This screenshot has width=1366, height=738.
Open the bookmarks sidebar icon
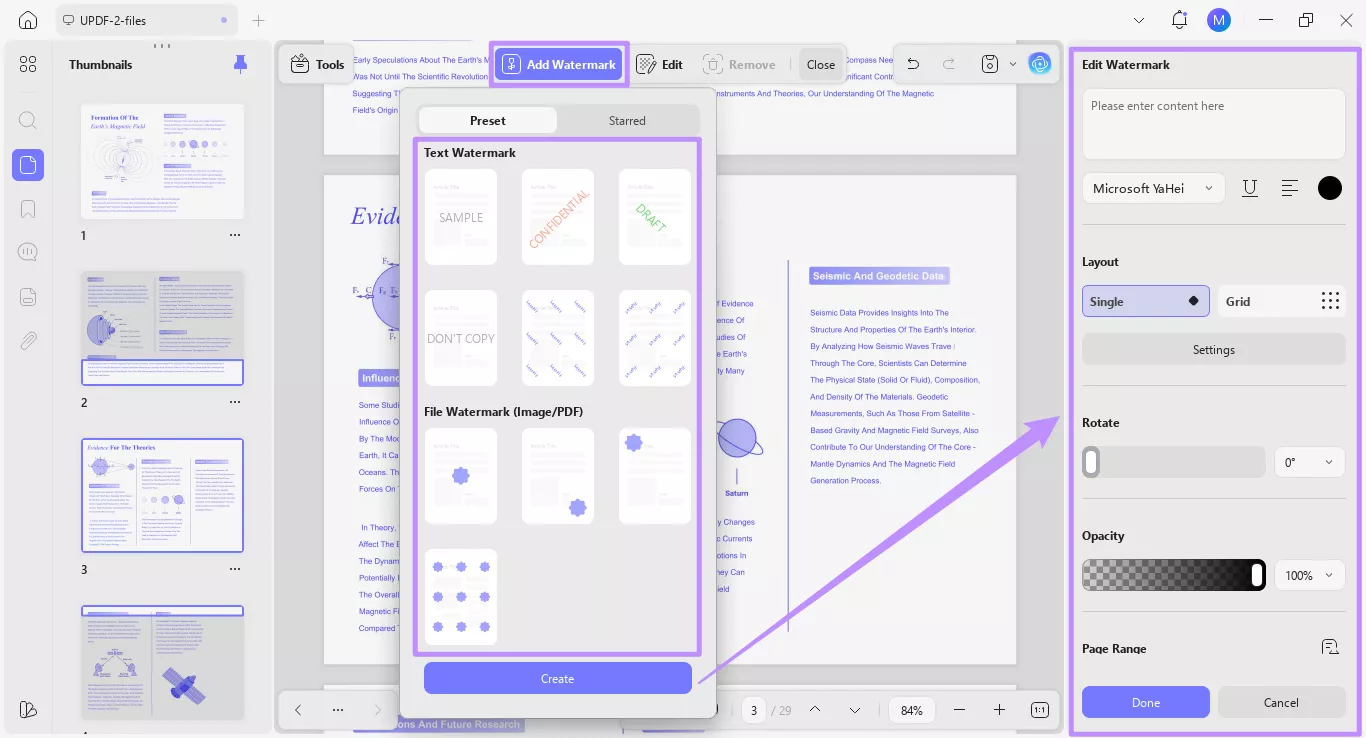coord(28,209)
